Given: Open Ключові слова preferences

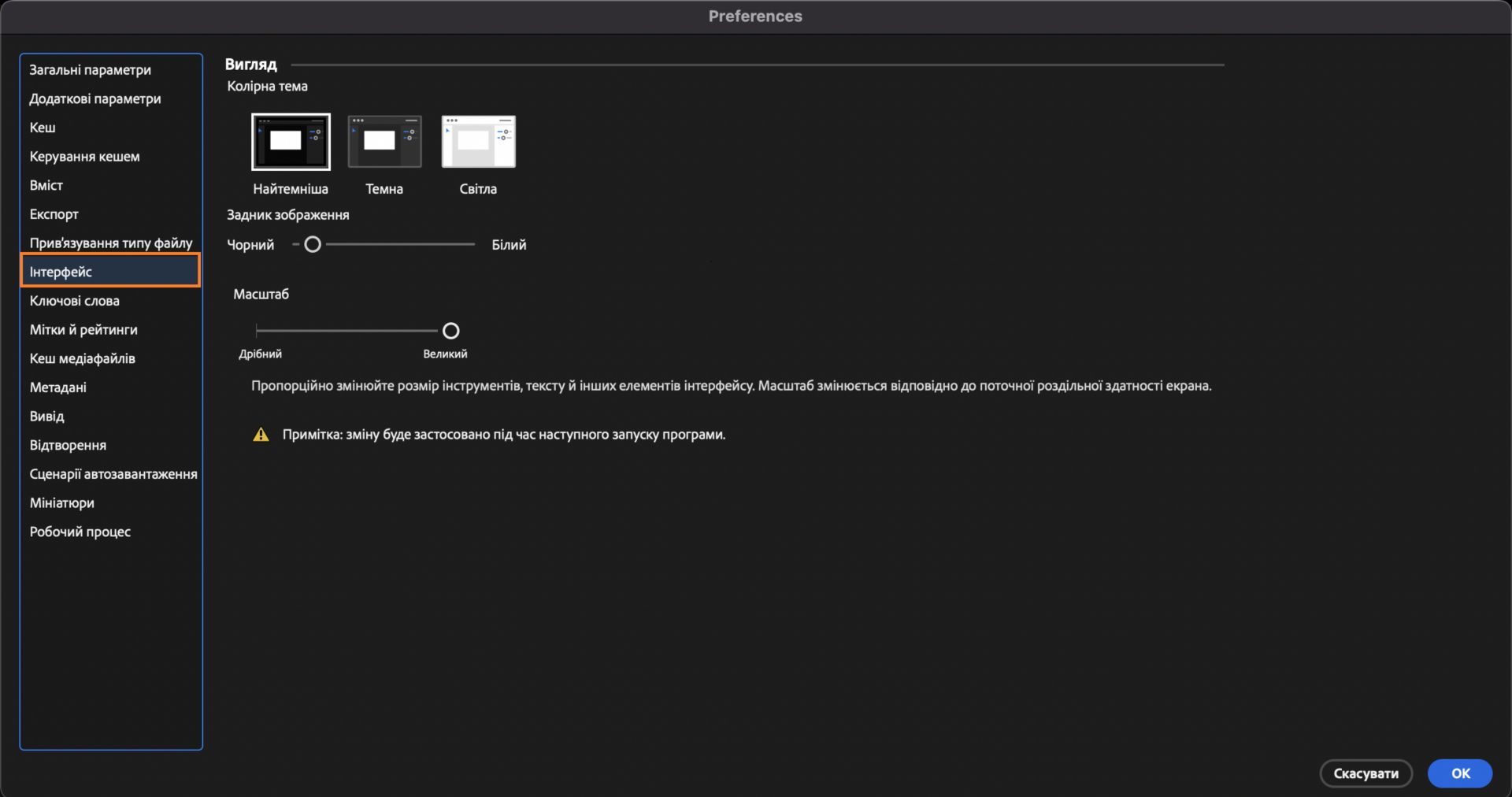Looking at the screenshot, I should [x=111, y=301].
